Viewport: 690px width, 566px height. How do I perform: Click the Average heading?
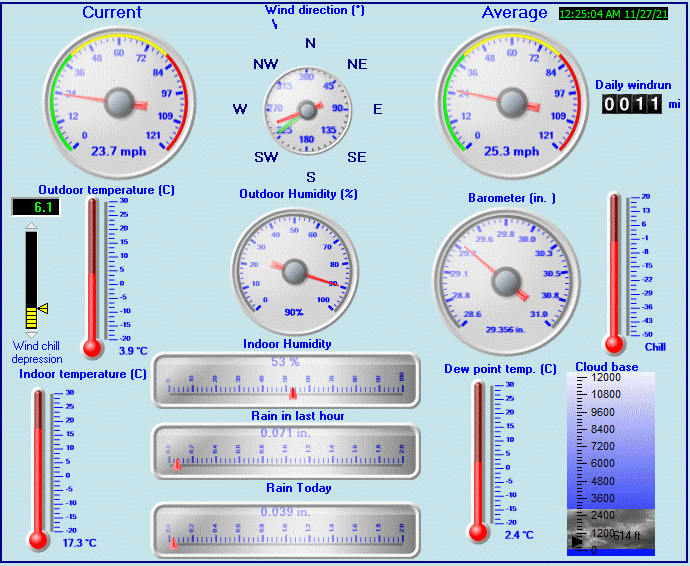coord(514,13)
